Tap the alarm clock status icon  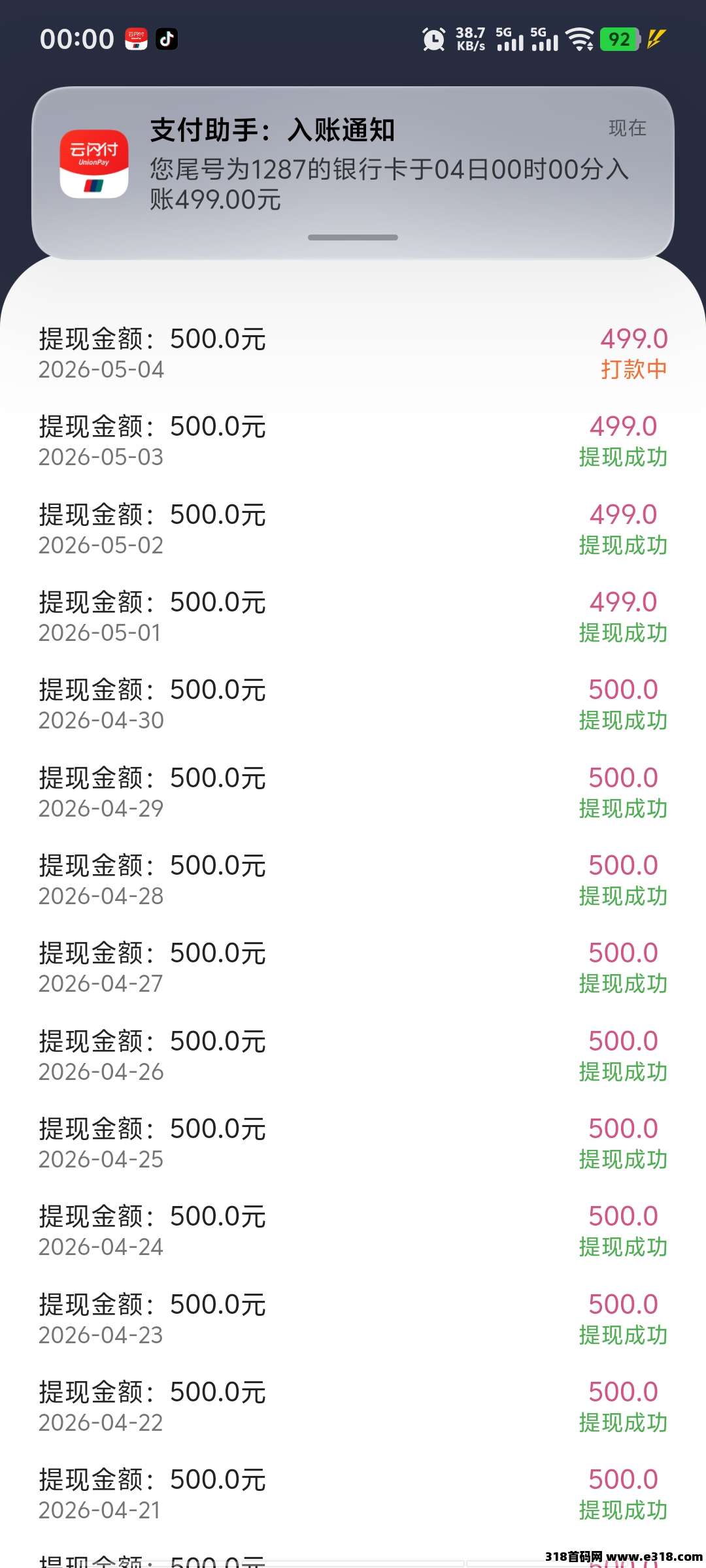(x=433, y=39)
